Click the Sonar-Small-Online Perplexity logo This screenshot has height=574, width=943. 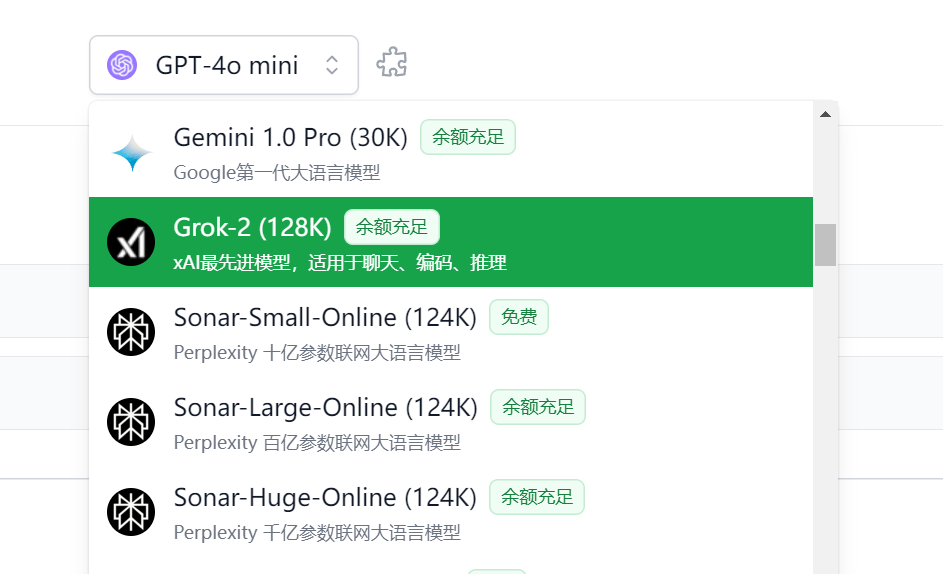coord(131,332)
